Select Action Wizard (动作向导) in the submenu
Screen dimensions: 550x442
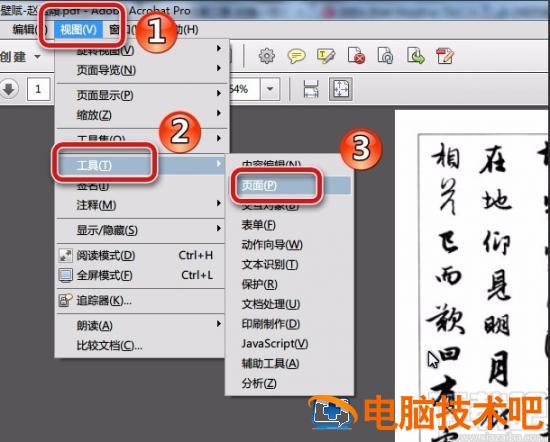[x=289, y=245]
